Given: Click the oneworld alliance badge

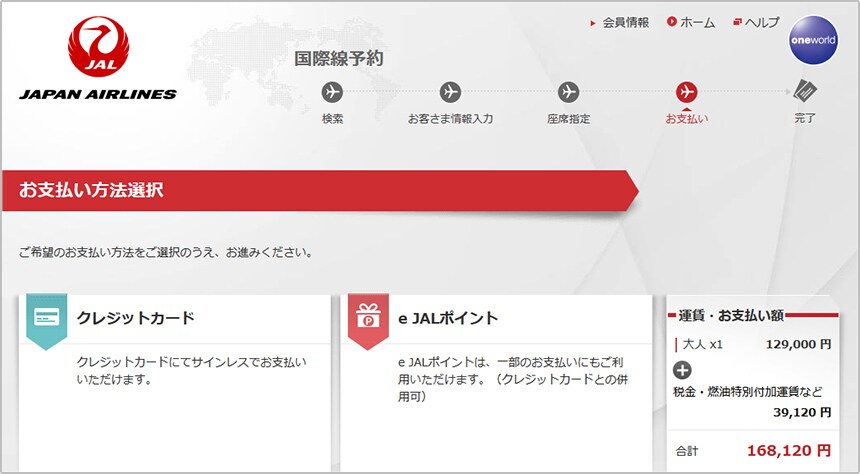Looking at the screenshot, I should tap(812, 43).
